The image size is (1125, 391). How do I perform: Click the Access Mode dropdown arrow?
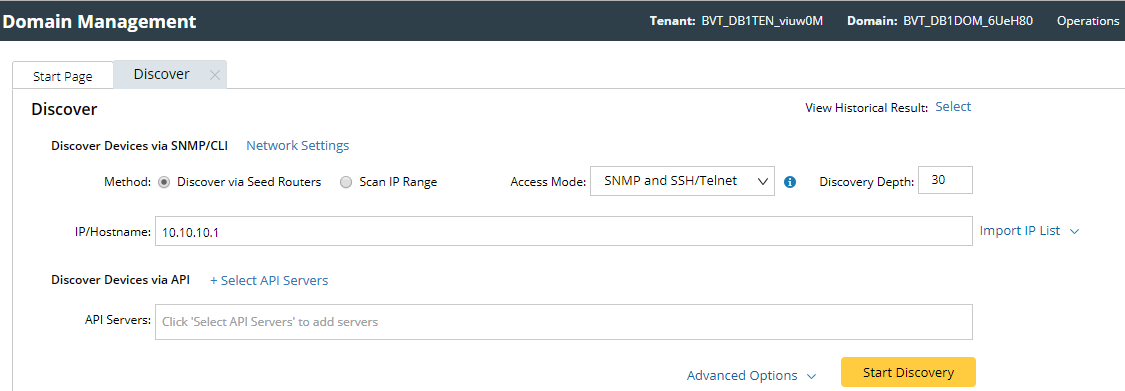[762, 182]
